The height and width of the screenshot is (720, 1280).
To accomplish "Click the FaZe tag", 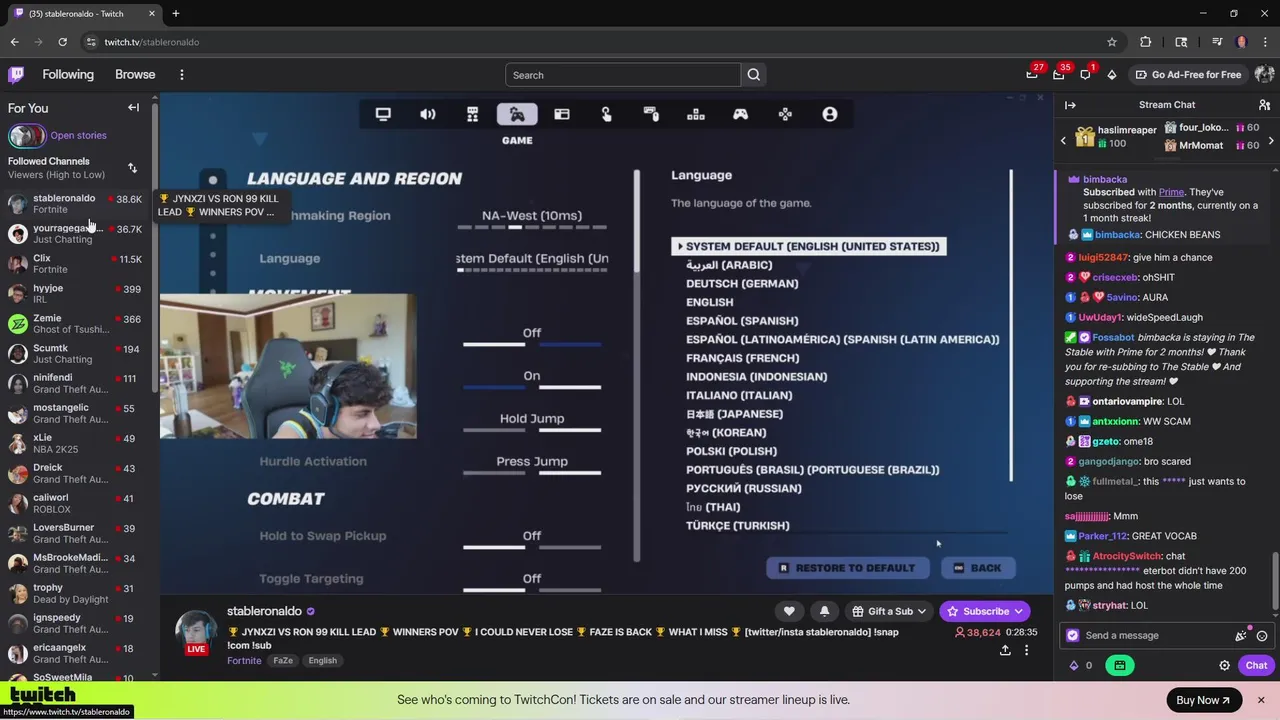I will click(283, 661).
